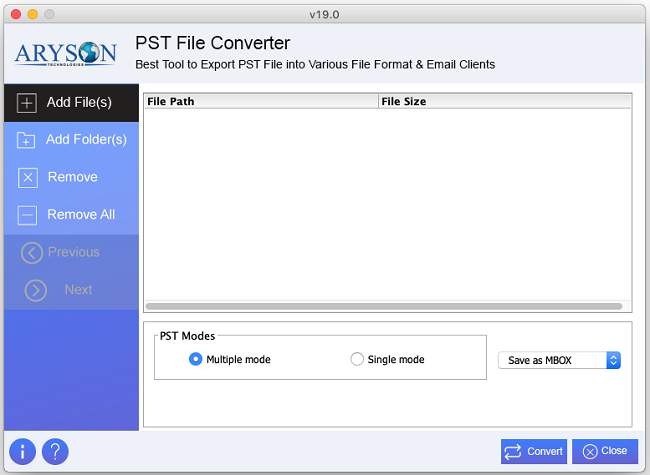Viewport: 650px width, 475px height.
Task: Click the horizontal scrollbar under file list
Action: pyautogui.click(x=384, y=306)
